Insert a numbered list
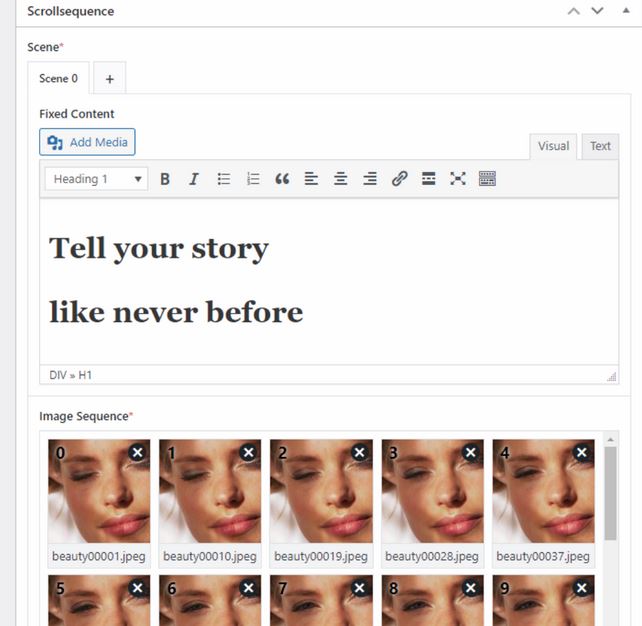The image size is (642, 626). click(x=253, y=179)
